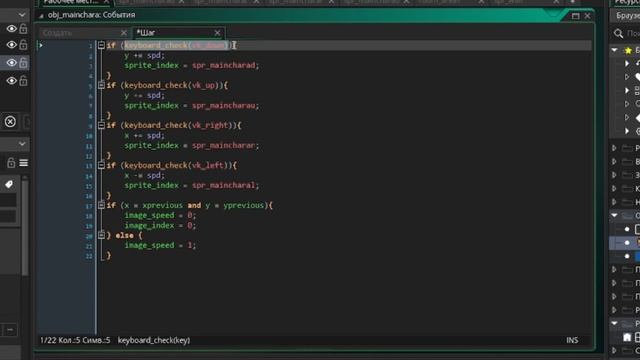Image resolution: width=640 pixels, height=360 pixels.
Task: Click the topmost layer lock icon
Action: click(x=23, y=28)
